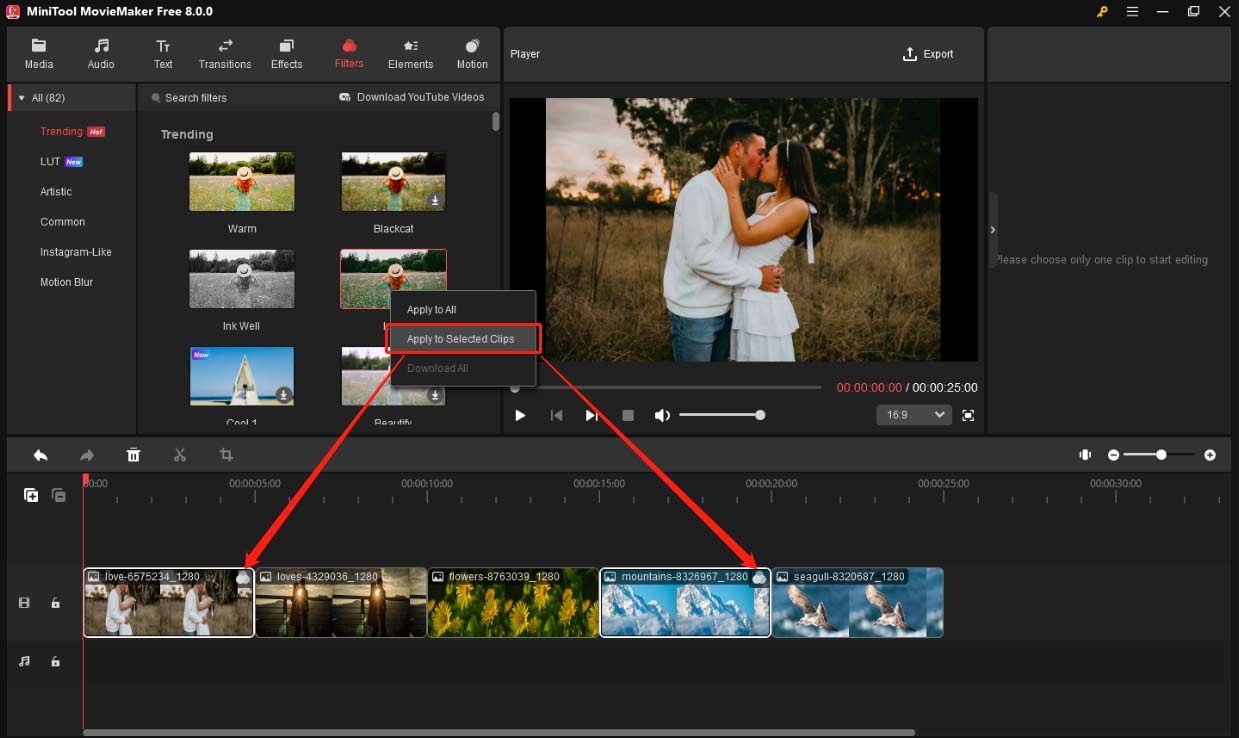Select the loves-4329036_1280 clip
Viewport: 1239px width, 738px height.
pos(341,603)
